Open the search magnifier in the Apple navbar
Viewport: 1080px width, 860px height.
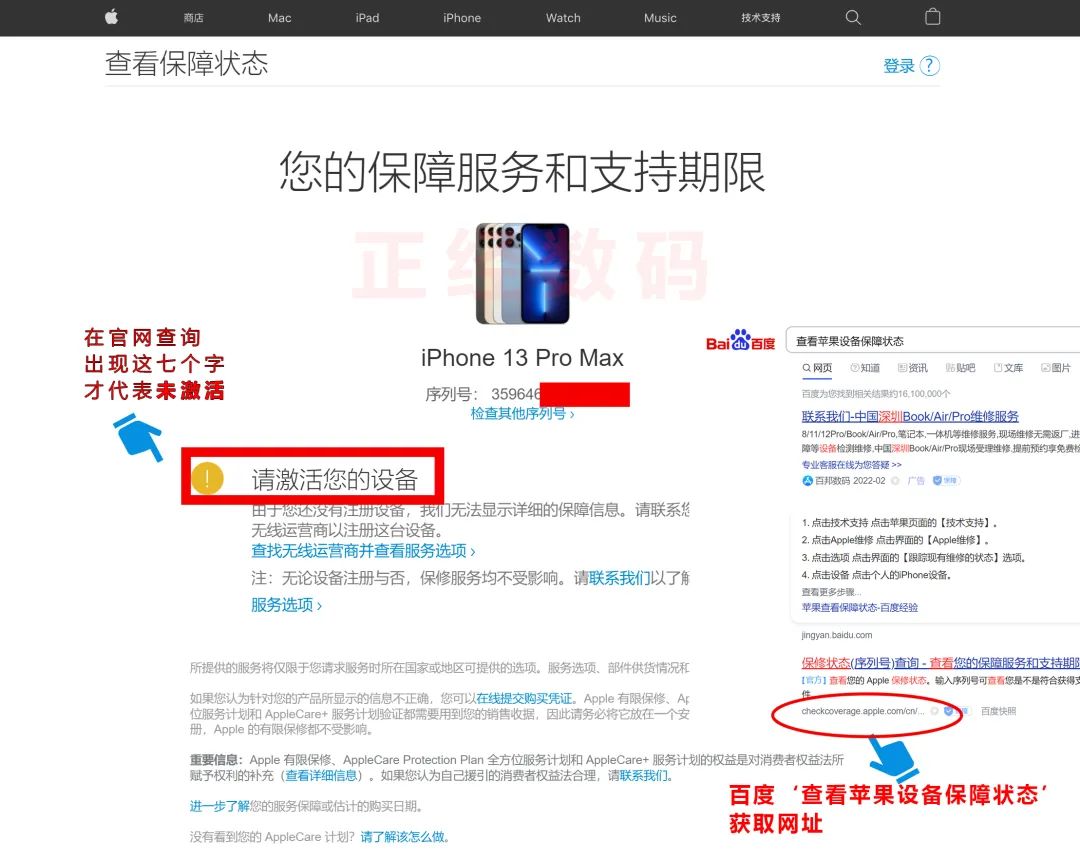(852, 18)
